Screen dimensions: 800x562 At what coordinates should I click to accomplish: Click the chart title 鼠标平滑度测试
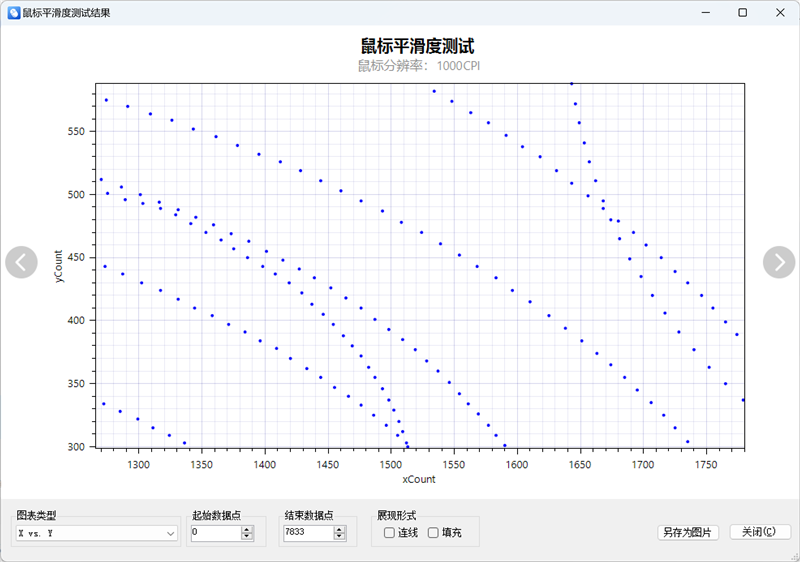(417, 46)
